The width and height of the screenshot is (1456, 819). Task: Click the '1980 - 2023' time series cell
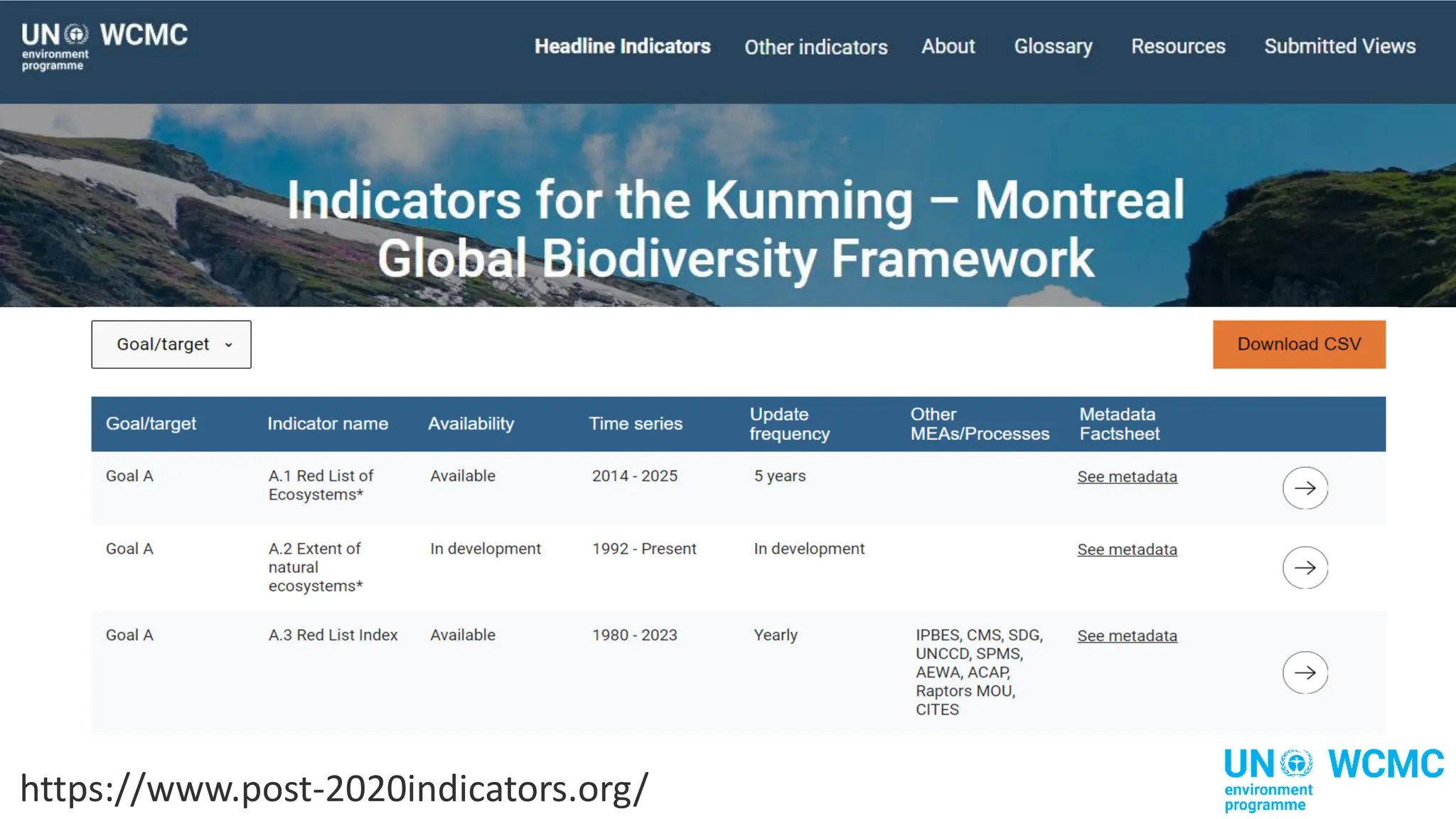(x=635, y=635)
